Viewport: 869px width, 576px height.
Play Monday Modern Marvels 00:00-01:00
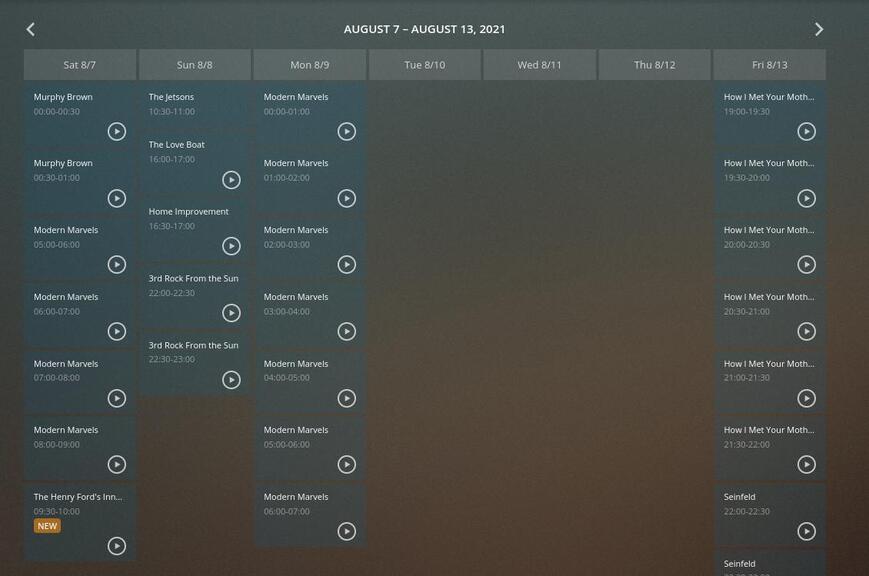[x=346, y=131]
